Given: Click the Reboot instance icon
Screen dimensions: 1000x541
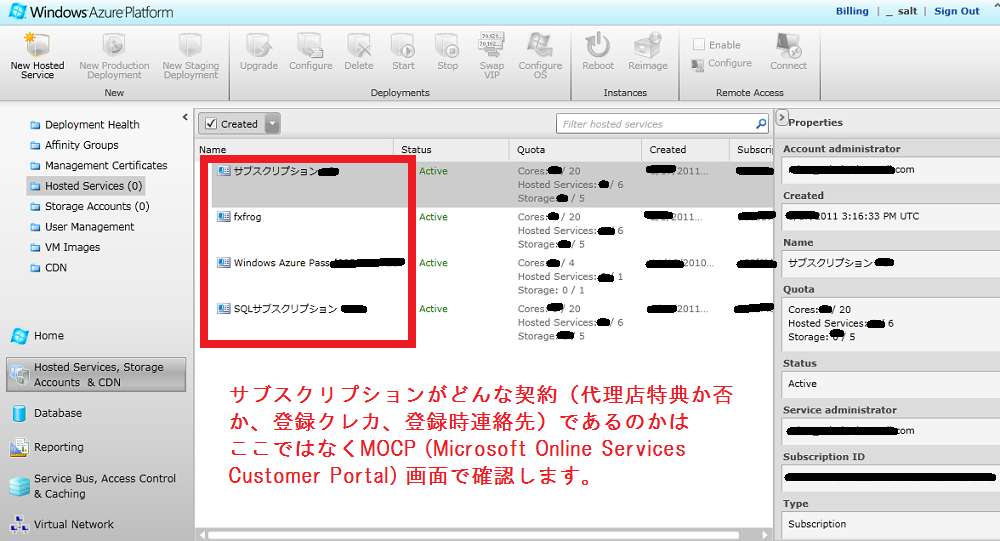Looking at the screenshot, I should pyautogui.click(x=598, y=47).
